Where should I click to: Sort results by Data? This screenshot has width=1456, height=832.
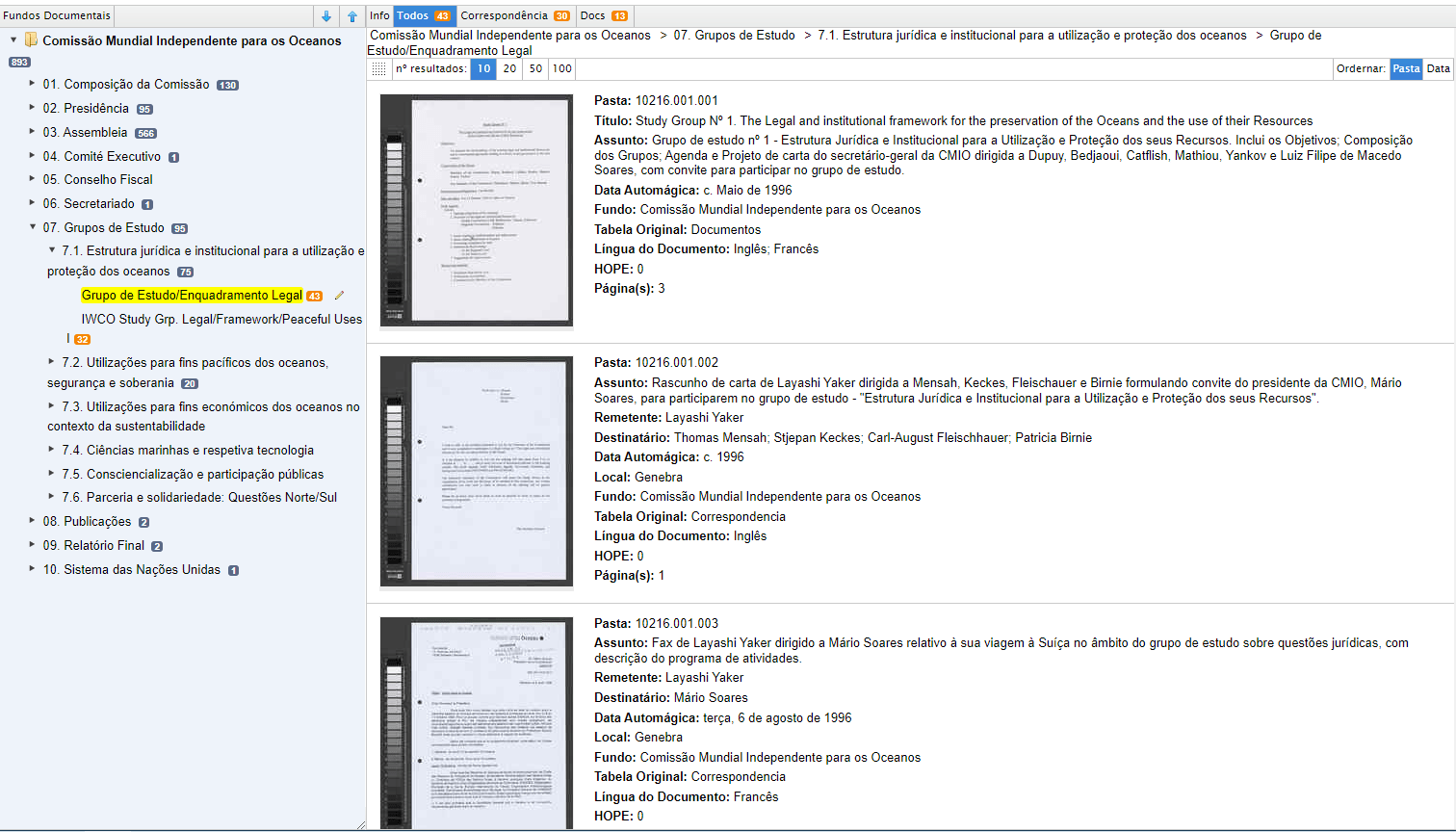[x=1438, y=69]
